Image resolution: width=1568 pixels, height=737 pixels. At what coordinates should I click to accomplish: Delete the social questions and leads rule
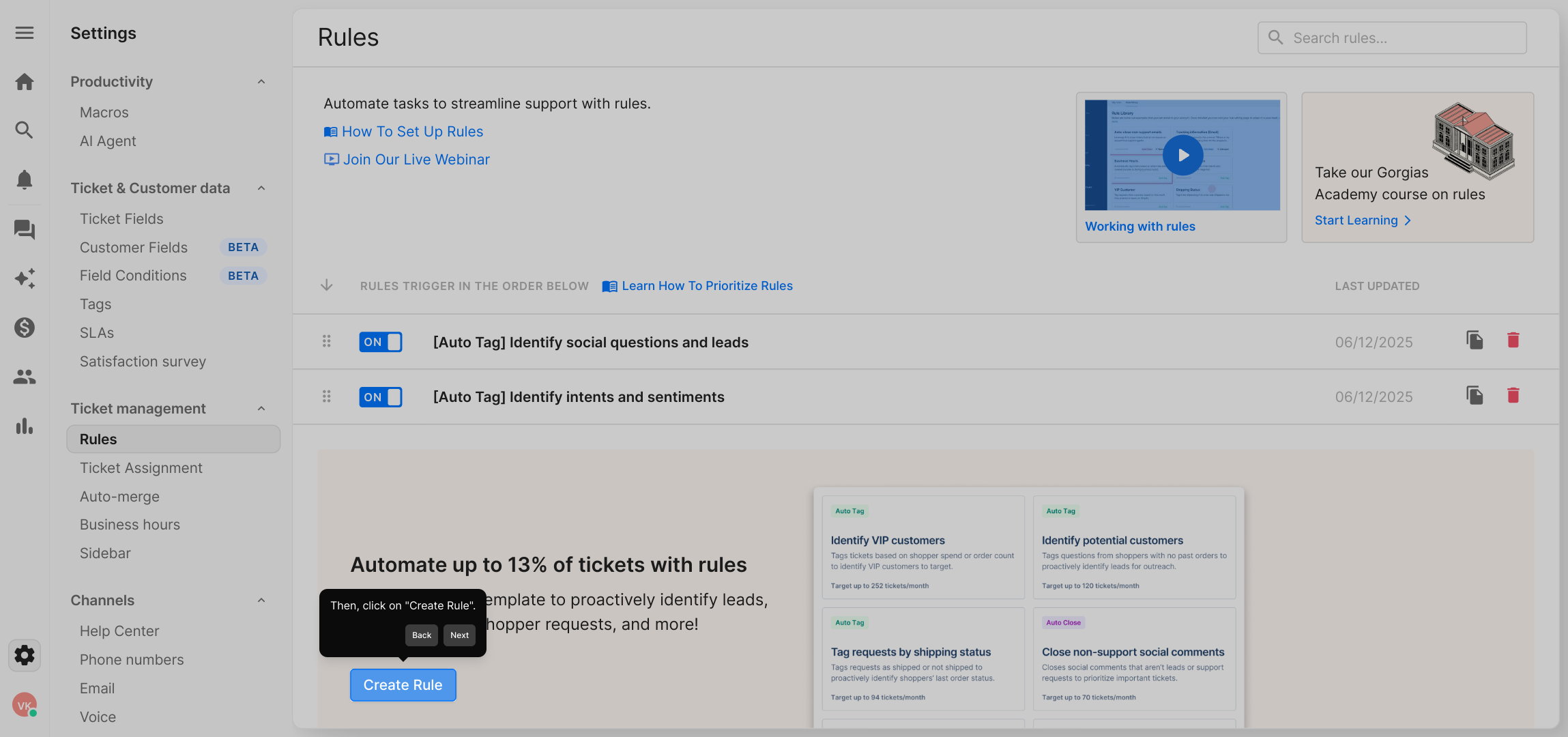click(x=1513, y=340)
